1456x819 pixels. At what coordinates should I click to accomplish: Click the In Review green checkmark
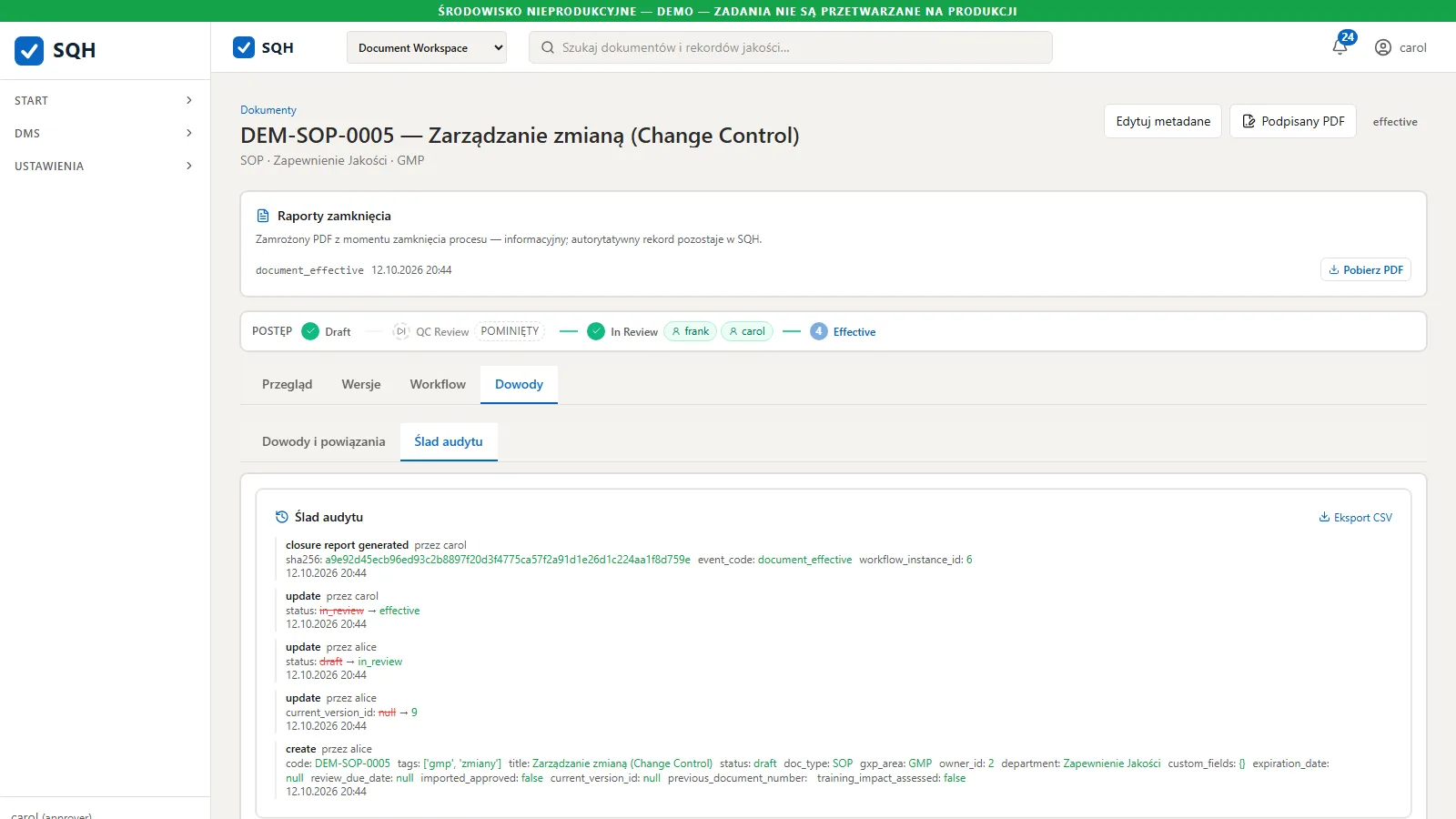[596, 331]
